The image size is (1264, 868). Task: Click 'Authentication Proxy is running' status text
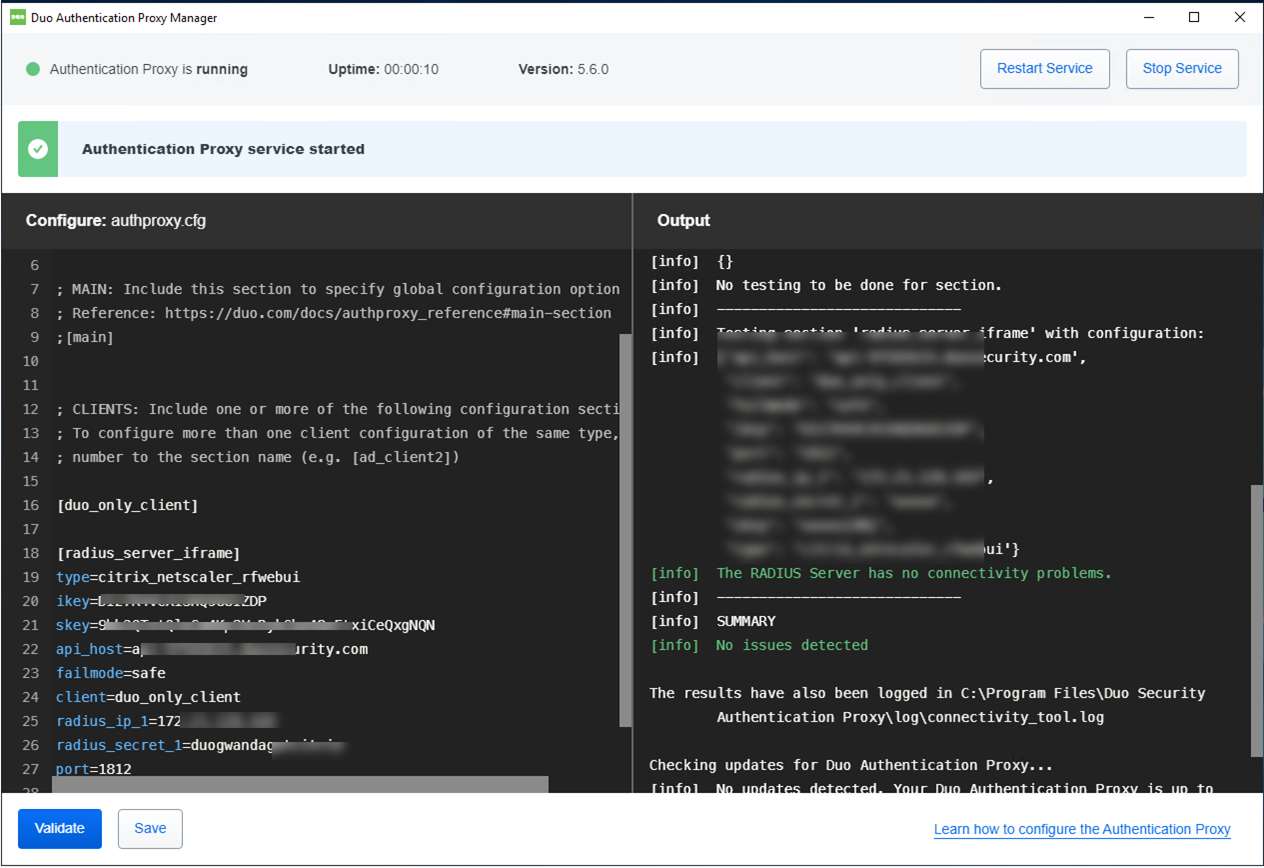coord(149,69)
